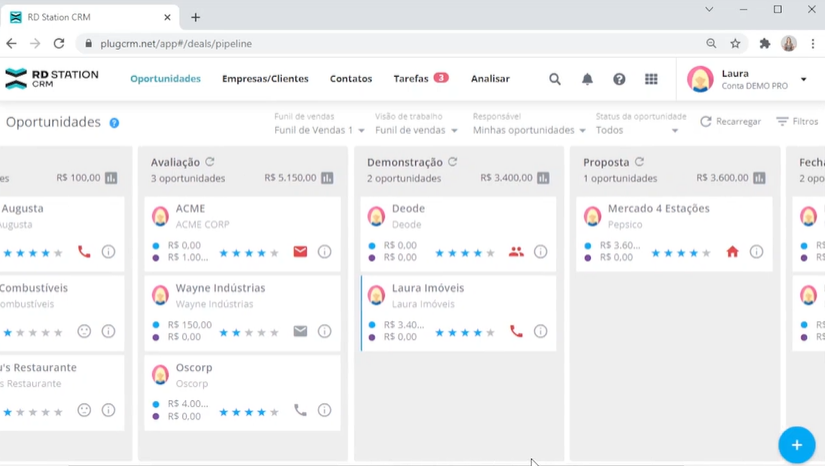Click RD Station CRM logo

click(52, 78)
